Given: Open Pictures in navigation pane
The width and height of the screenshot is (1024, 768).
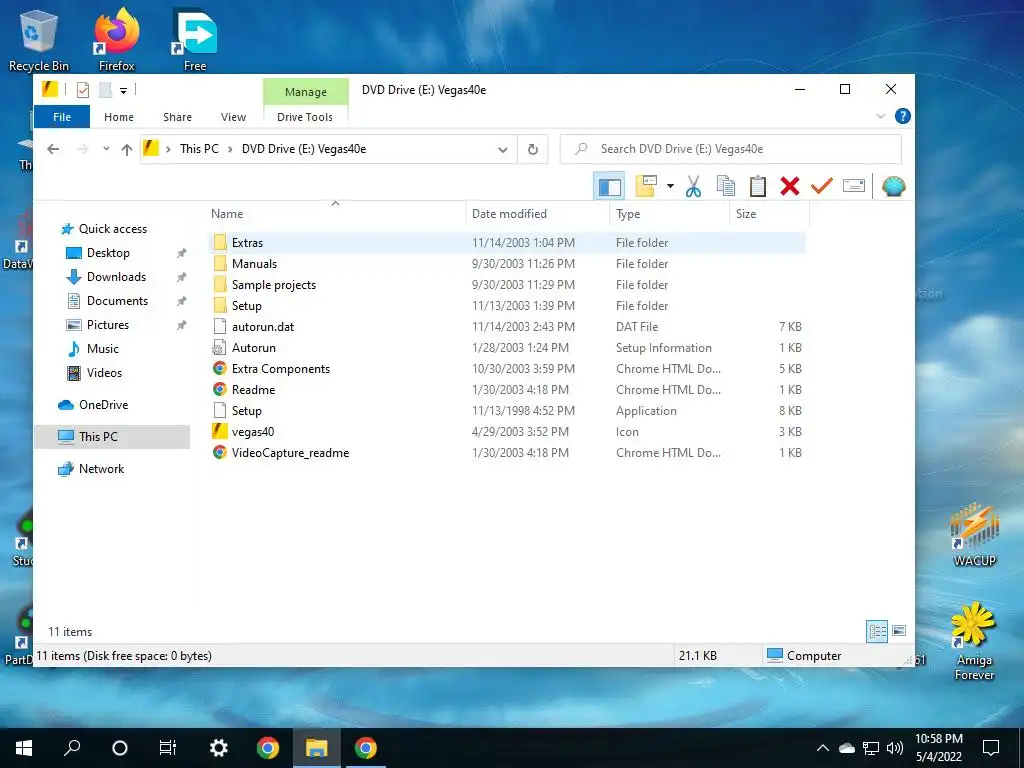Looking at the screenshot, I should click(108, 325).
